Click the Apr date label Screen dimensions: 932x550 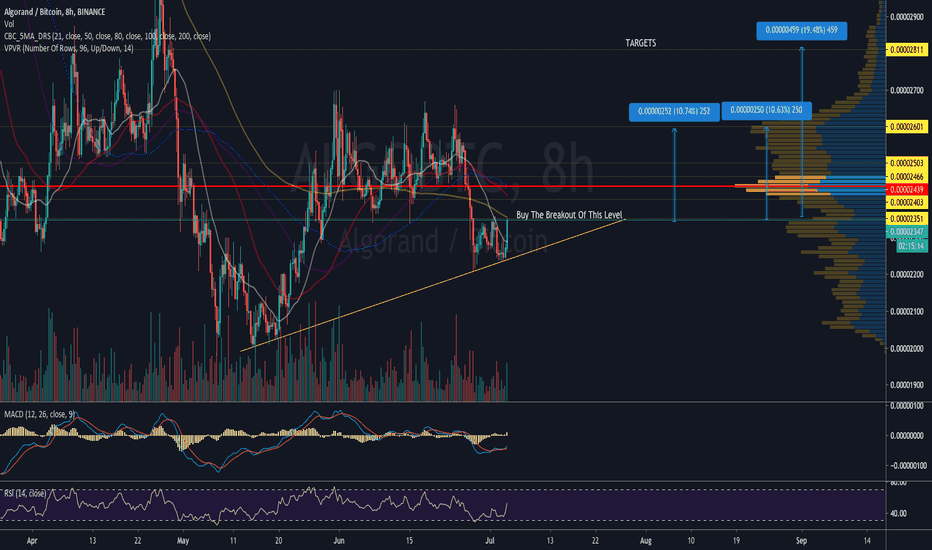(32, 541)
